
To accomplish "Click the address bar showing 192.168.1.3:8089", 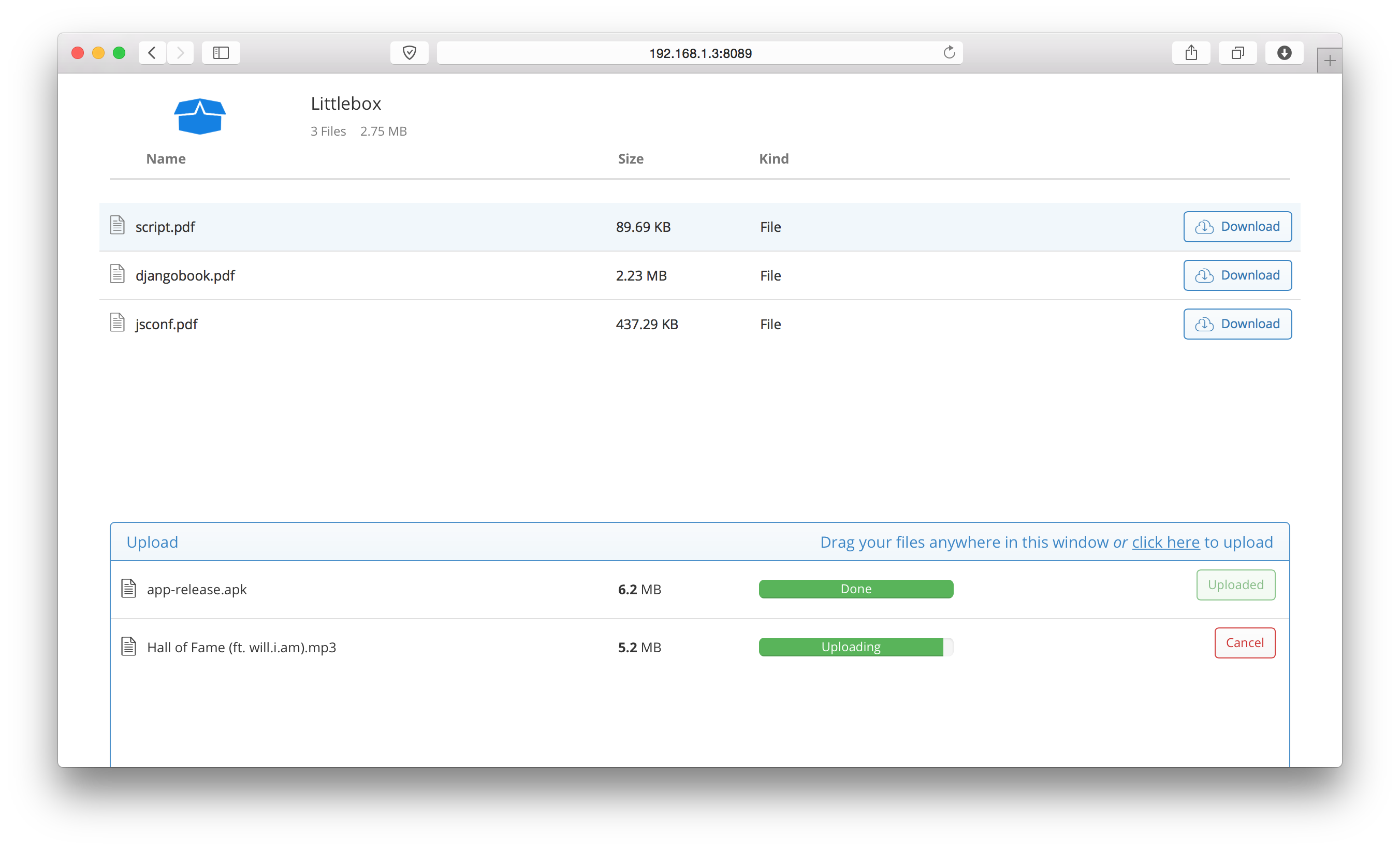I will click(x=700, y=53).
